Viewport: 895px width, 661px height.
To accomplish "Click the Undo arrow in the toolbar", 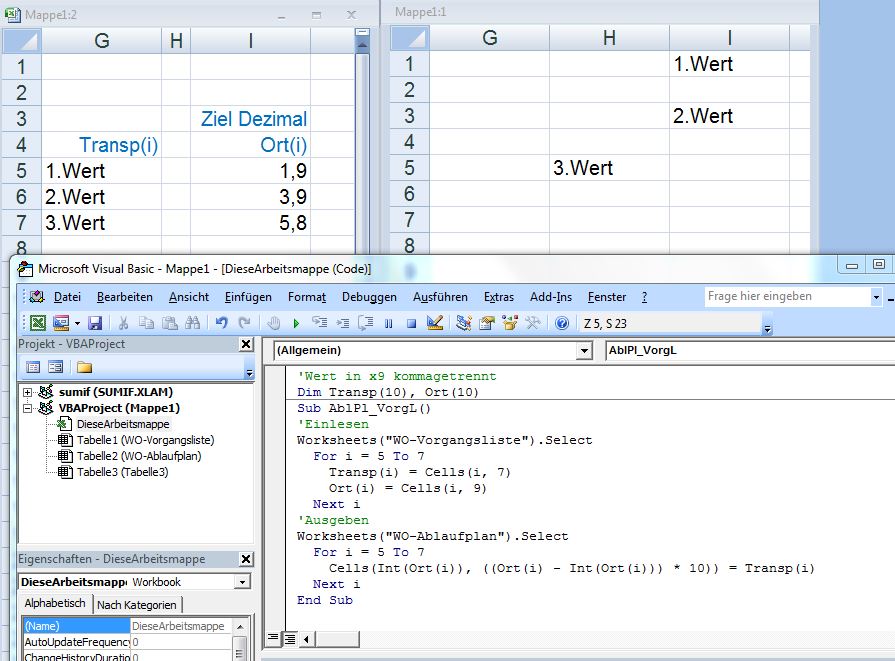I will [221, 323].
